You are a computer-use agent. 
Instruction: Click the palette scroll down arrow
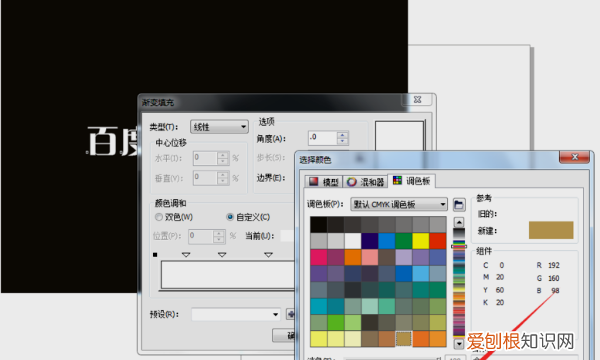tap(459, 344)
